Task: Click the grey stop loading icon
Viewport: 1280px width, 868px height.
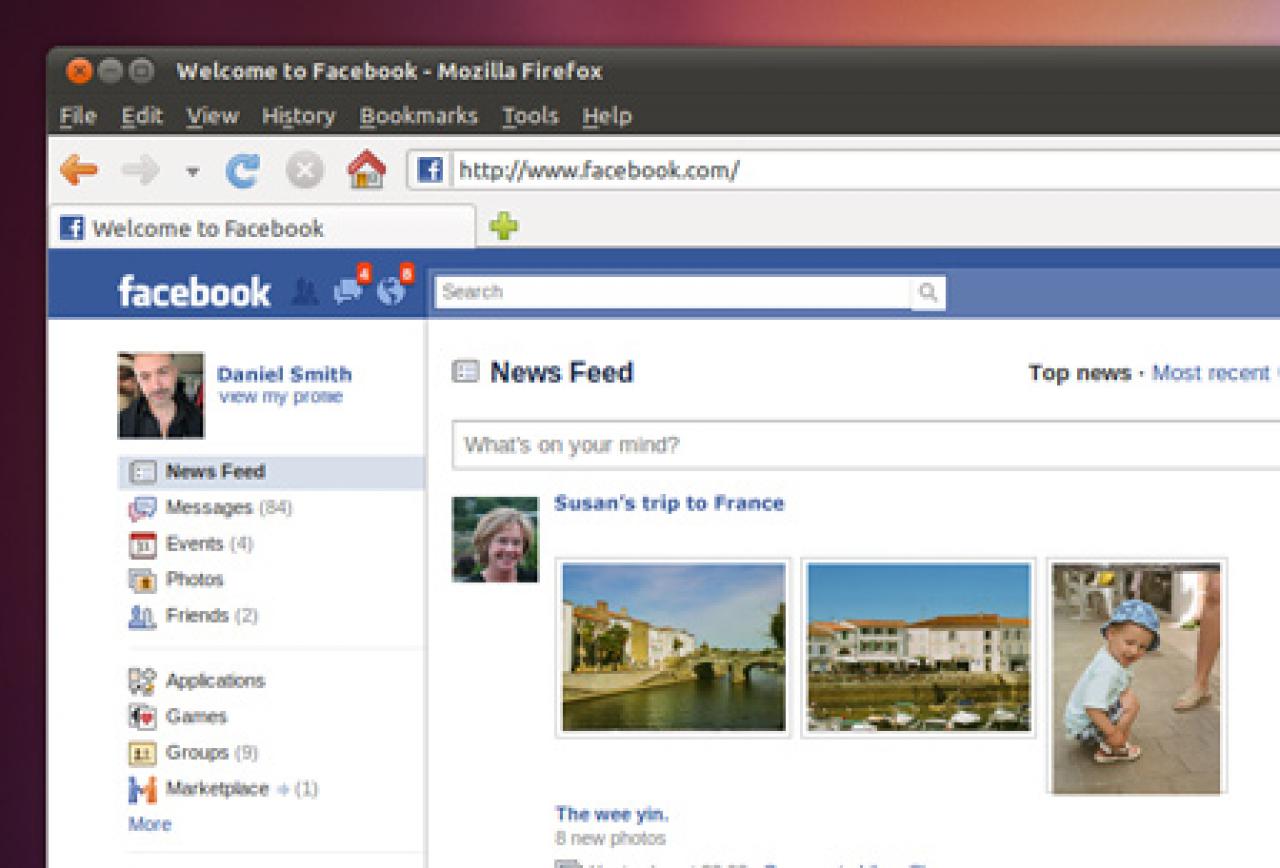Action: click(305, 170)
